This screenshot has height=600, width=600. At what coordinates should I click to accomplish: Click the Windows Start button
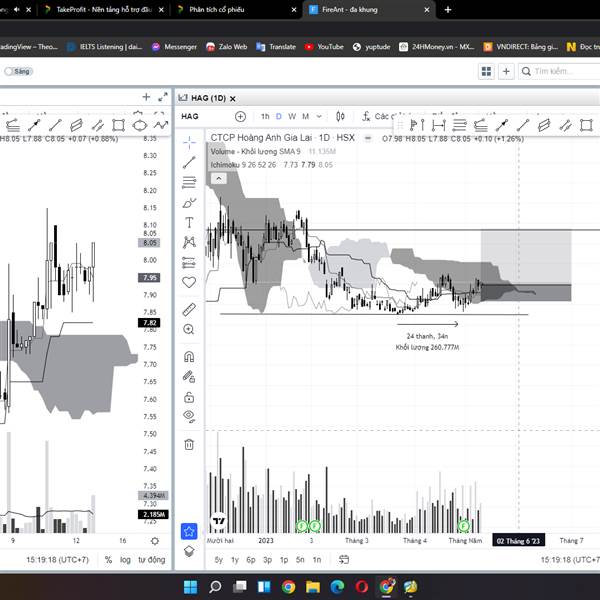[x=190, y=586]
